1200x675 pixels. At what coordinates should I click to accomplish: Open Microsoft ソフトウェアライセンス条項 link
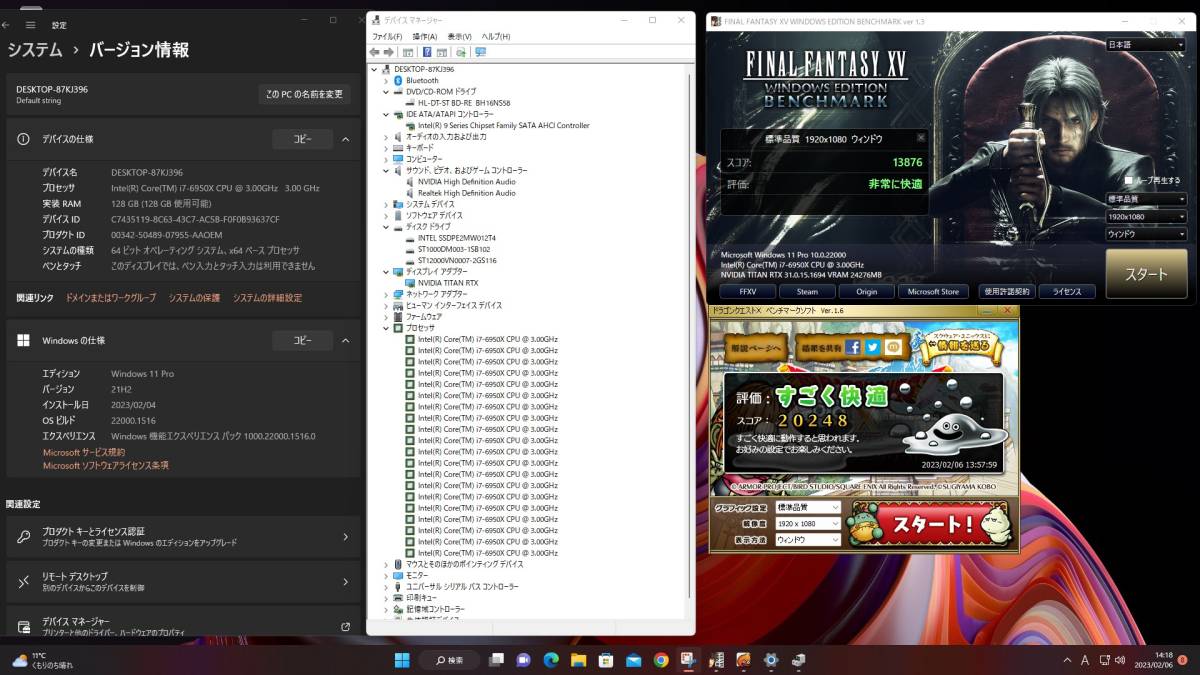[x=105, y=465]
